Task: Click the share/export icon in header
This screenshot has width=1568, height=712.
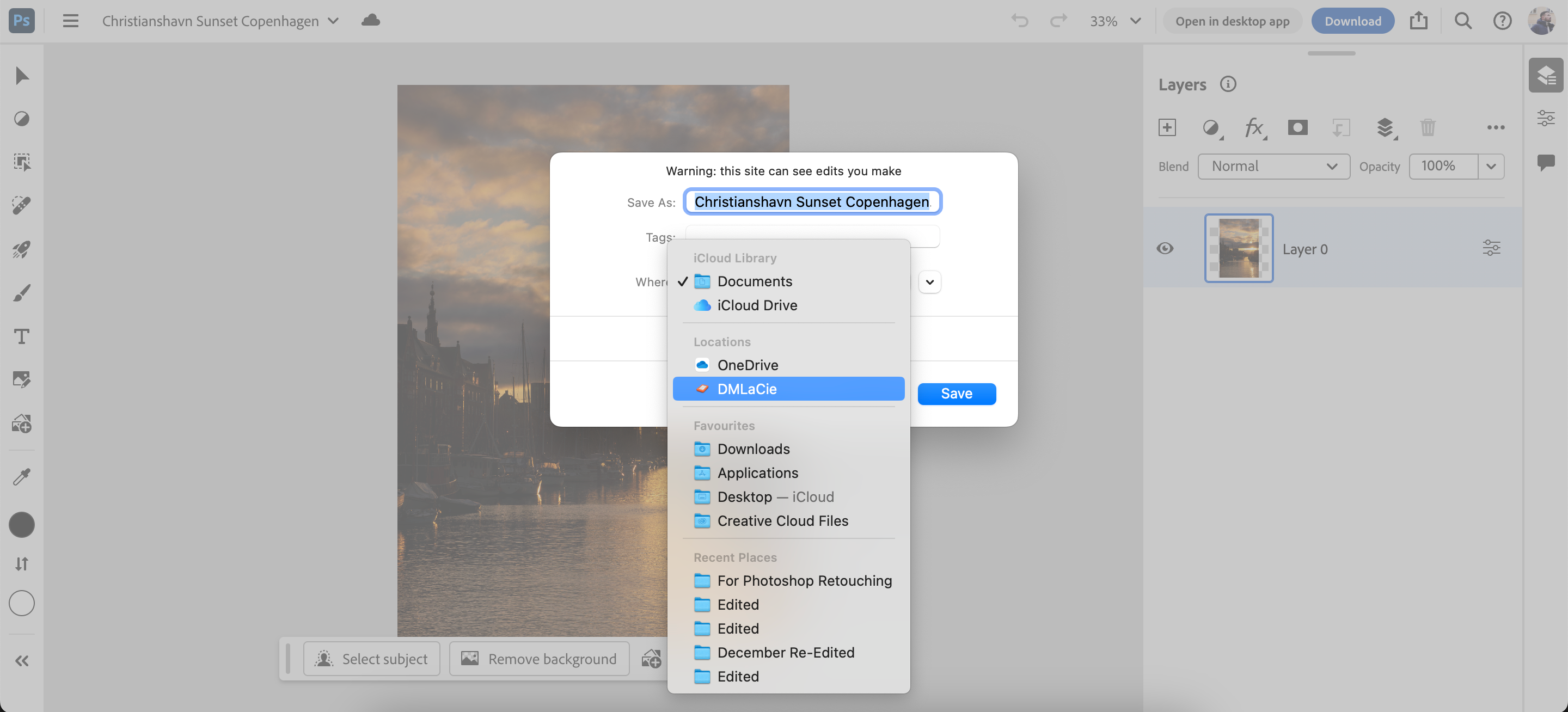Action: point(1418,21)
